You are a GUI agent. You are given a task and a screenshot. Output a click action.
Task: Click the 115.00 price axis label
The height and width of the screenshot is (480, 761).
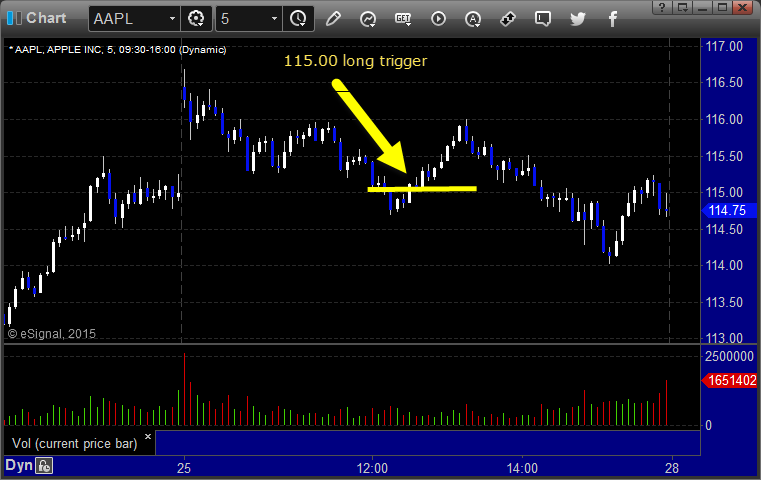coord(724,192)
